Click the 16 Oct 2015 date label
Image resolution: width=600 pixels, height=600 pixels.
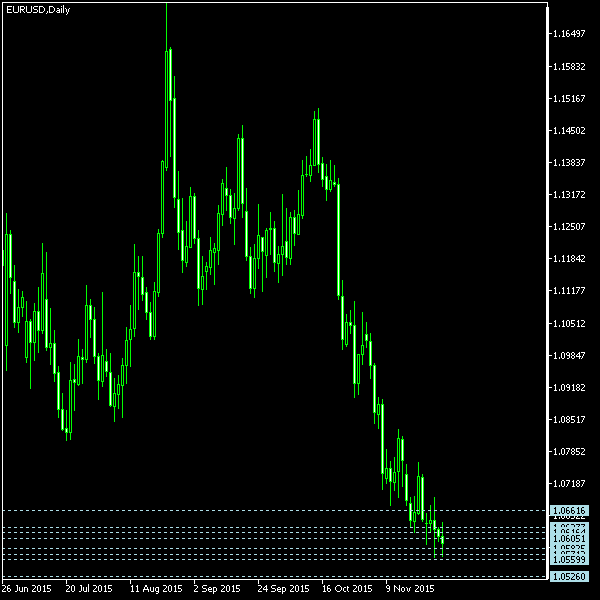click(347, 589)
